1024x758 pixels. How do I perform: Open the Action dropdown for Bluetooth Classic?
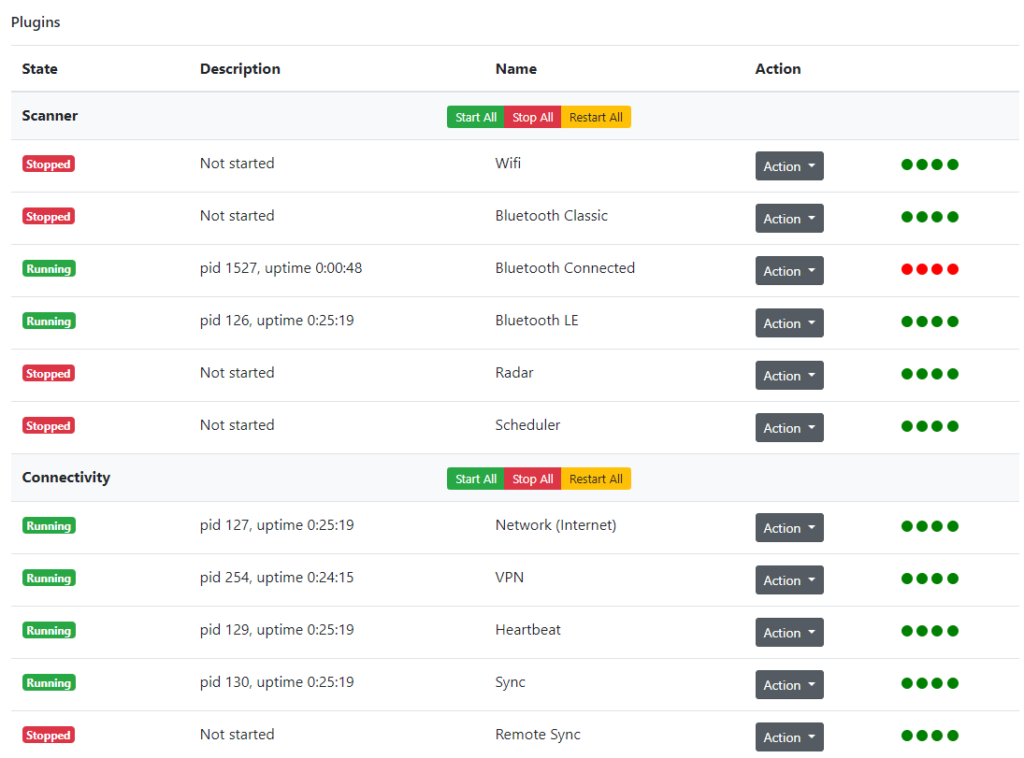click(x=789, y=218)
